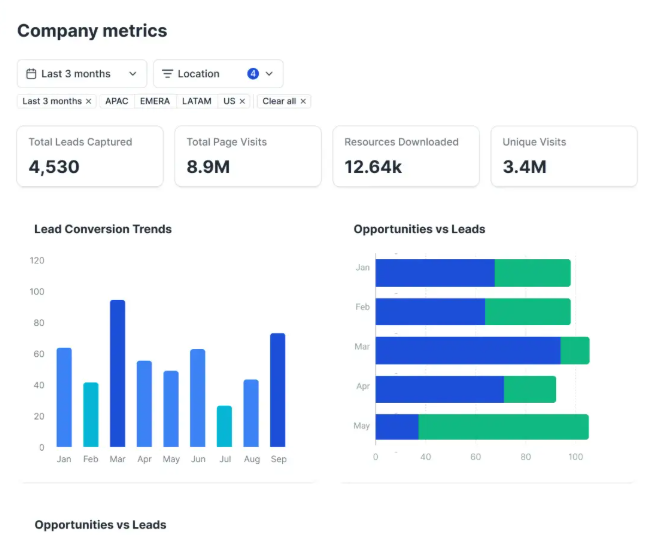Click the Jun bar in Lead Conversion Trends
The width and height of the screenshot is (645, 535).
198,398
